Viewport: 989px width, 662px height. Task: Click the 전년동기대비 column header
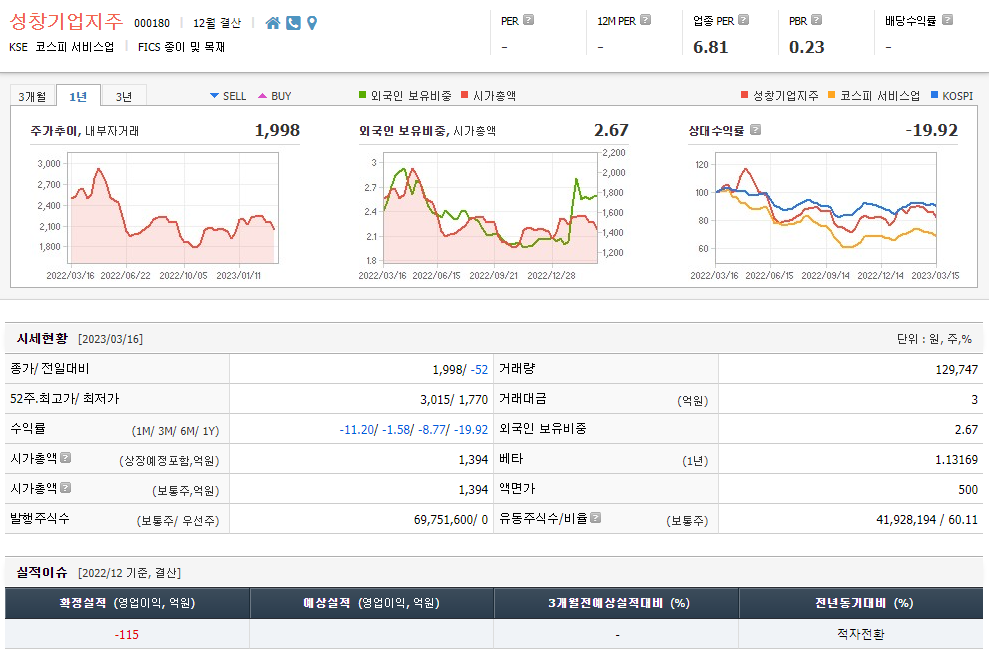(x=861, y=603)
